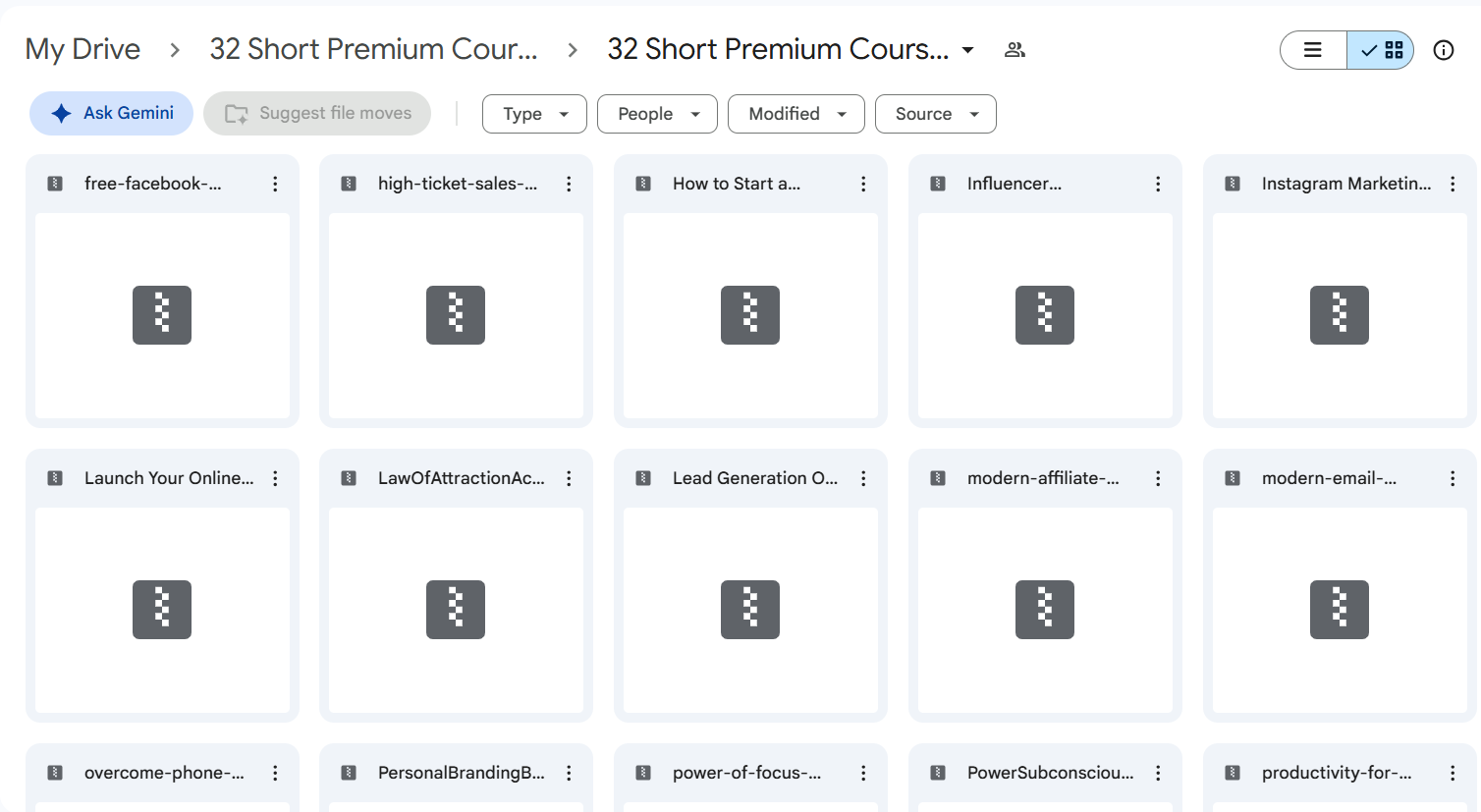Click the overcome-phone-... file name
Viewport: 1481px width, 812px height.
(x=164, y=773)
